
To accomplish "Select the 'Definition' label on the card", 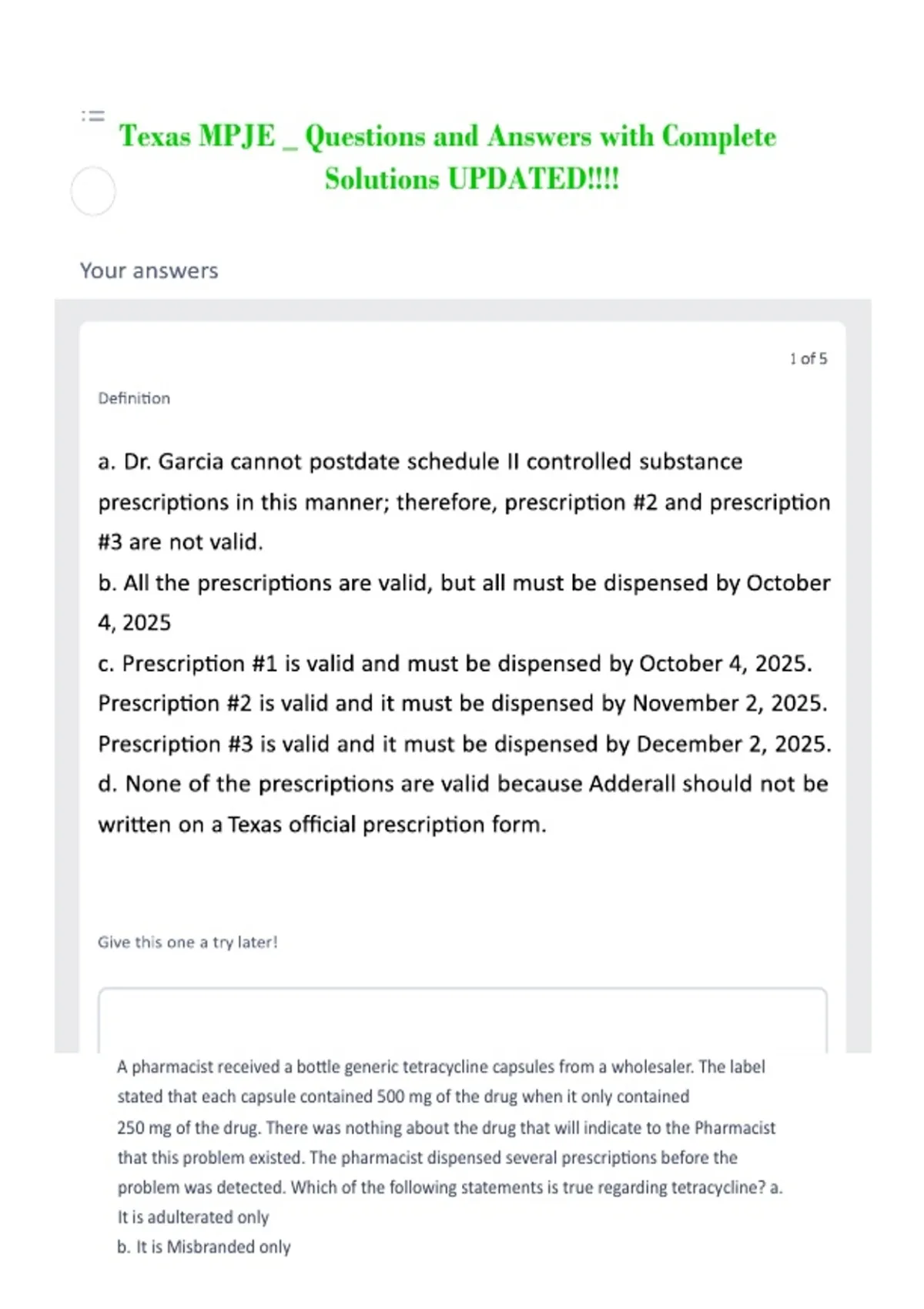I will (134, 398).
